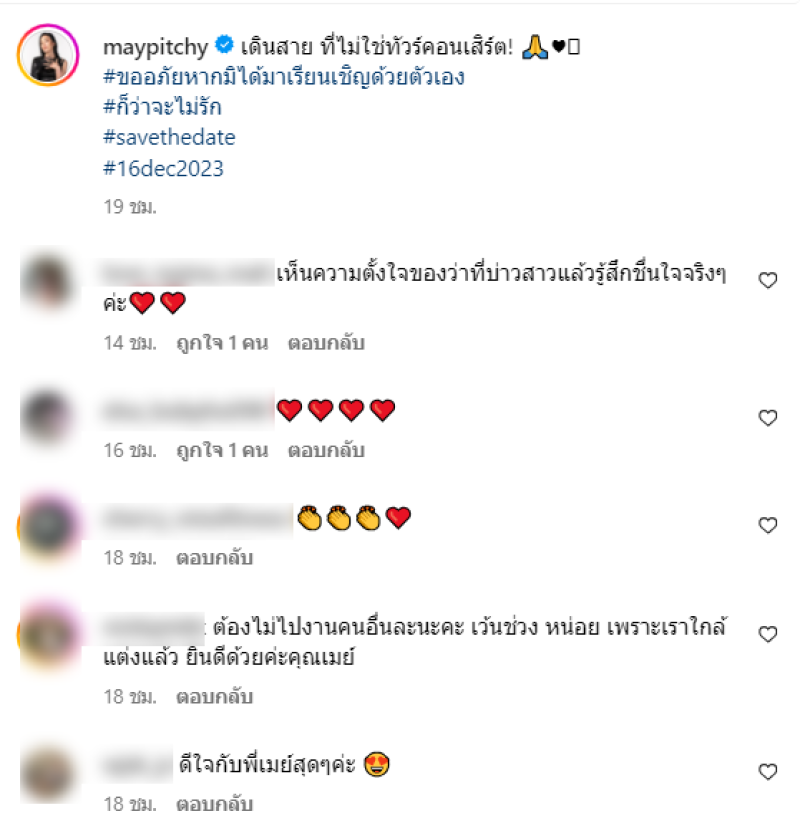Open the #ก็ว่าจะไม่รัก hashtag

click(x=162, y=107)
